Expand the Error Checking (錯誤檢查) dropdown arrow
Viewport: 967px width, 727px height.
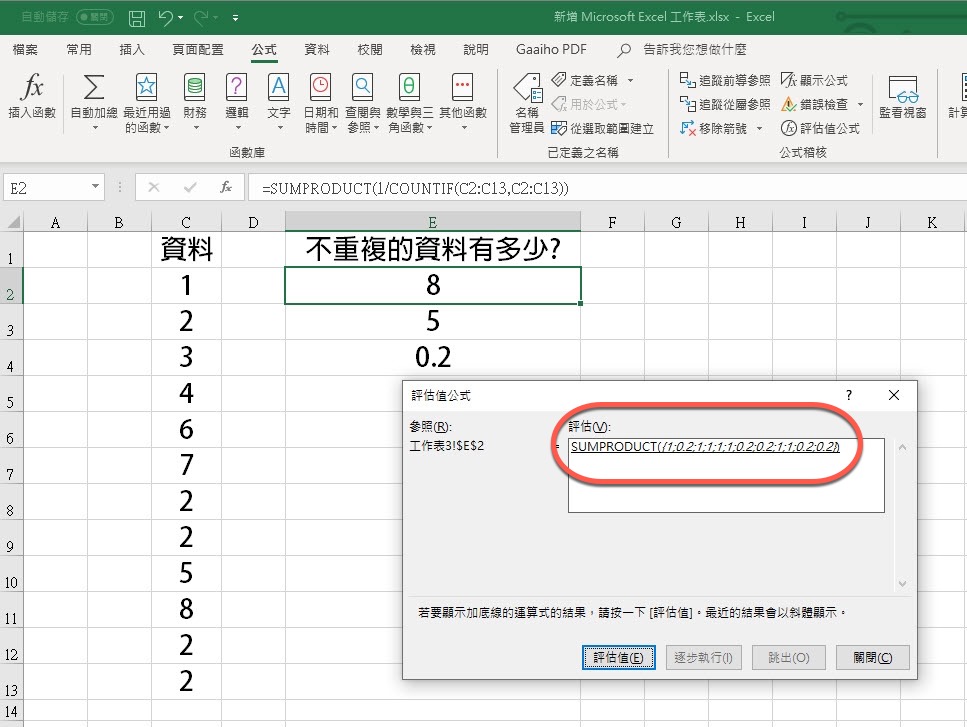[x=860, y=104]
